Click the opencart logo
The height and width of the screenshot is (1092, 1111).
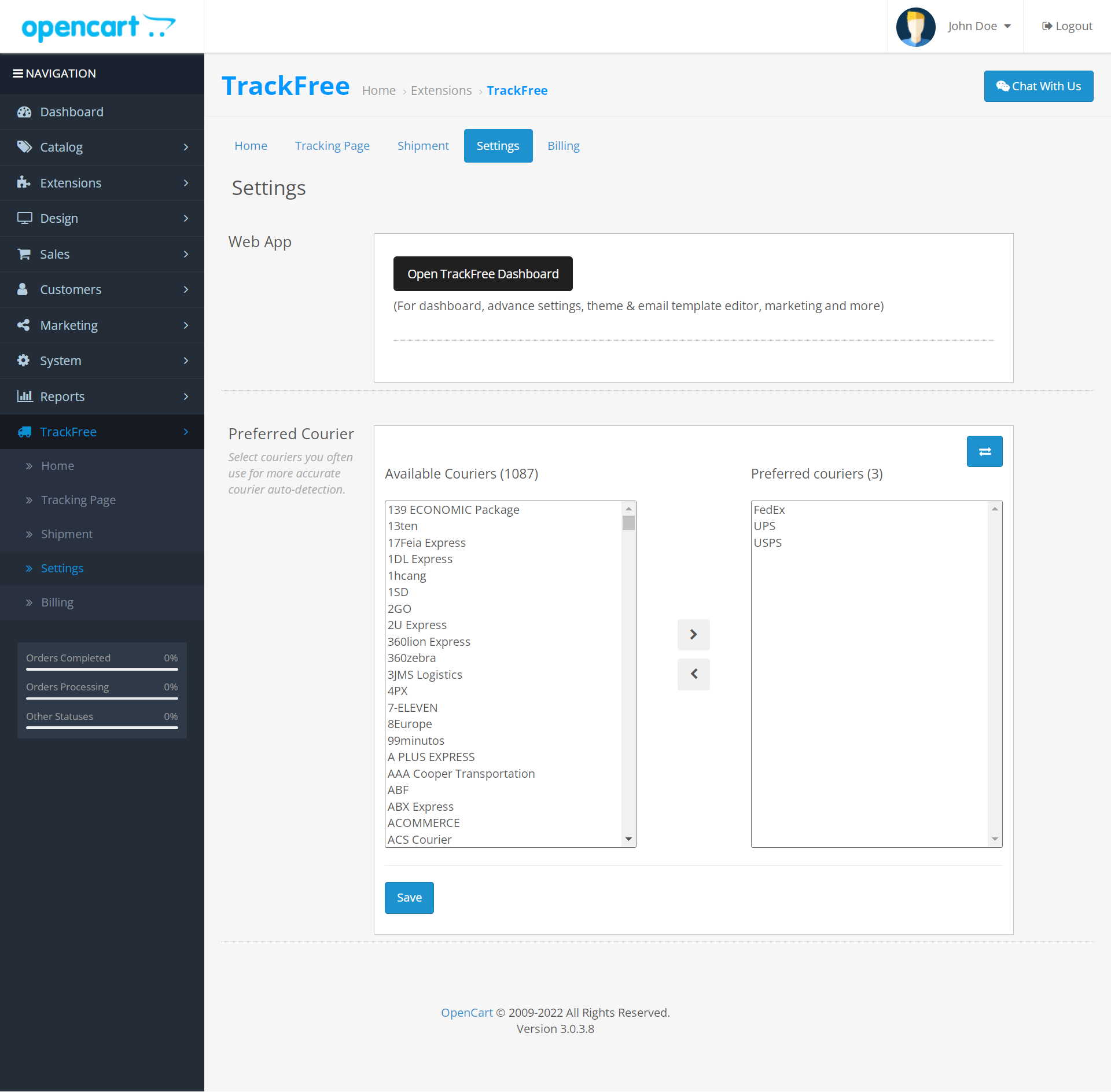tap(98, 27)
